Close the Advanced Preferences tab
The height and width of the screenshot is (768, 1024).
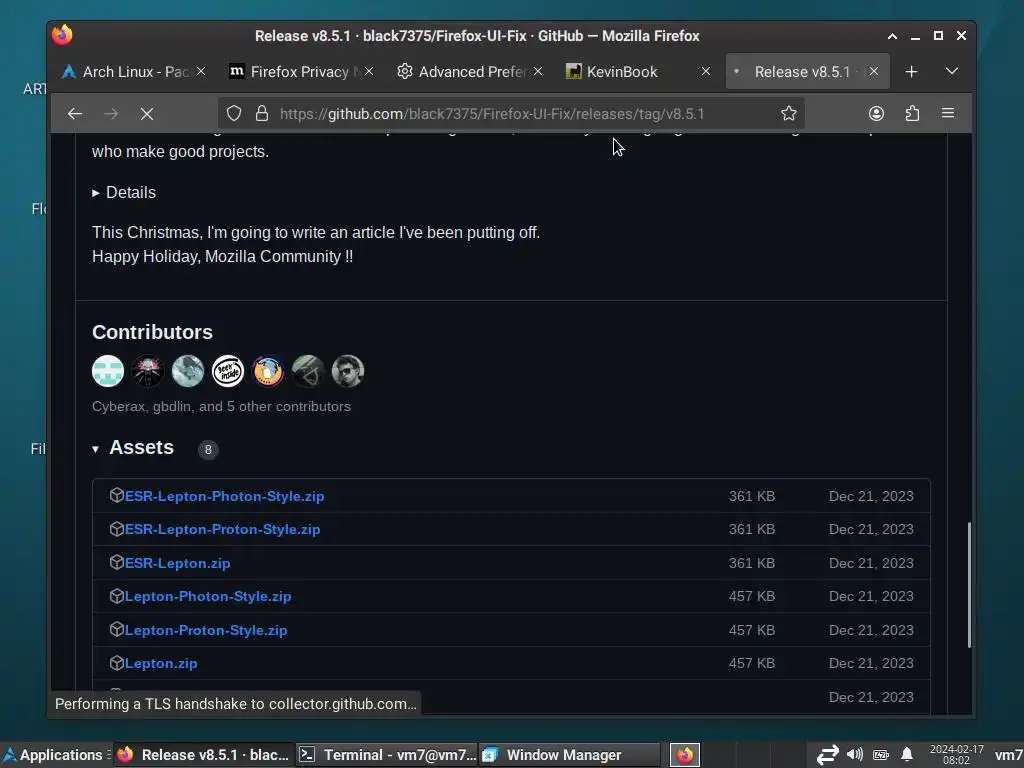tap(537, 71)
